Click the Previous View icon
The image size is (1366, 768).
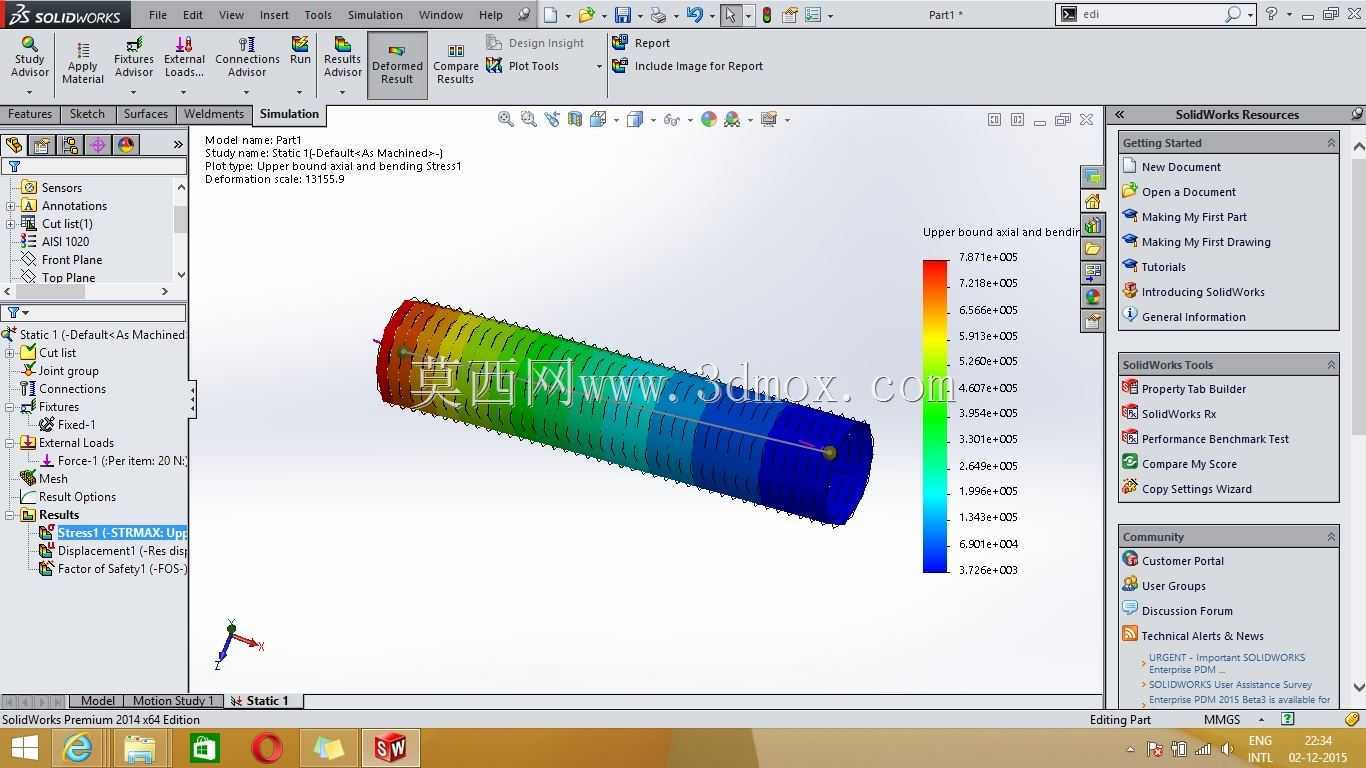(x=552, y=119)
